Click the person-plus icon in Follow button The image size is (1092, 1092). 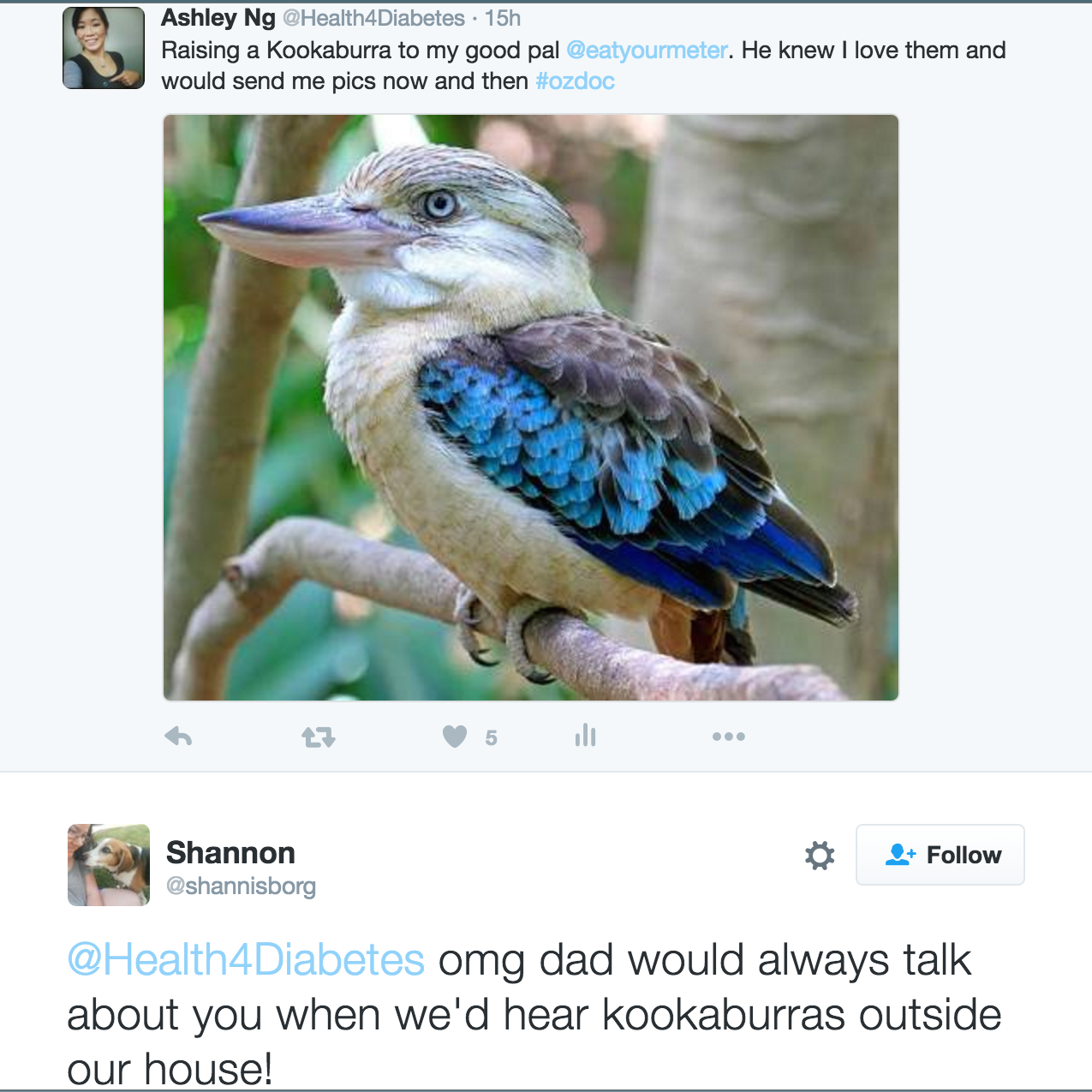900,855
